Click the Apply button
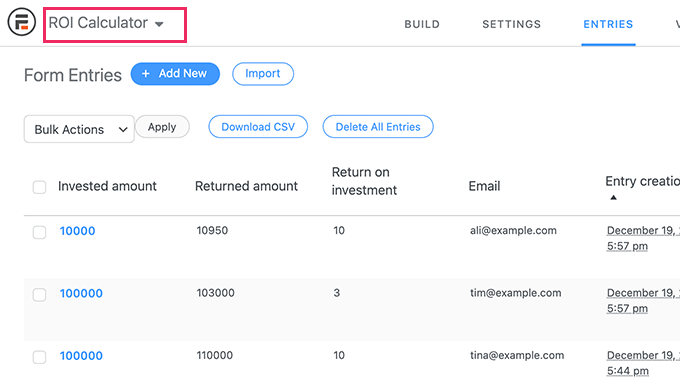The height and width of the screenshot is (377, 680). pyautogui.click(x=162, y=127)
